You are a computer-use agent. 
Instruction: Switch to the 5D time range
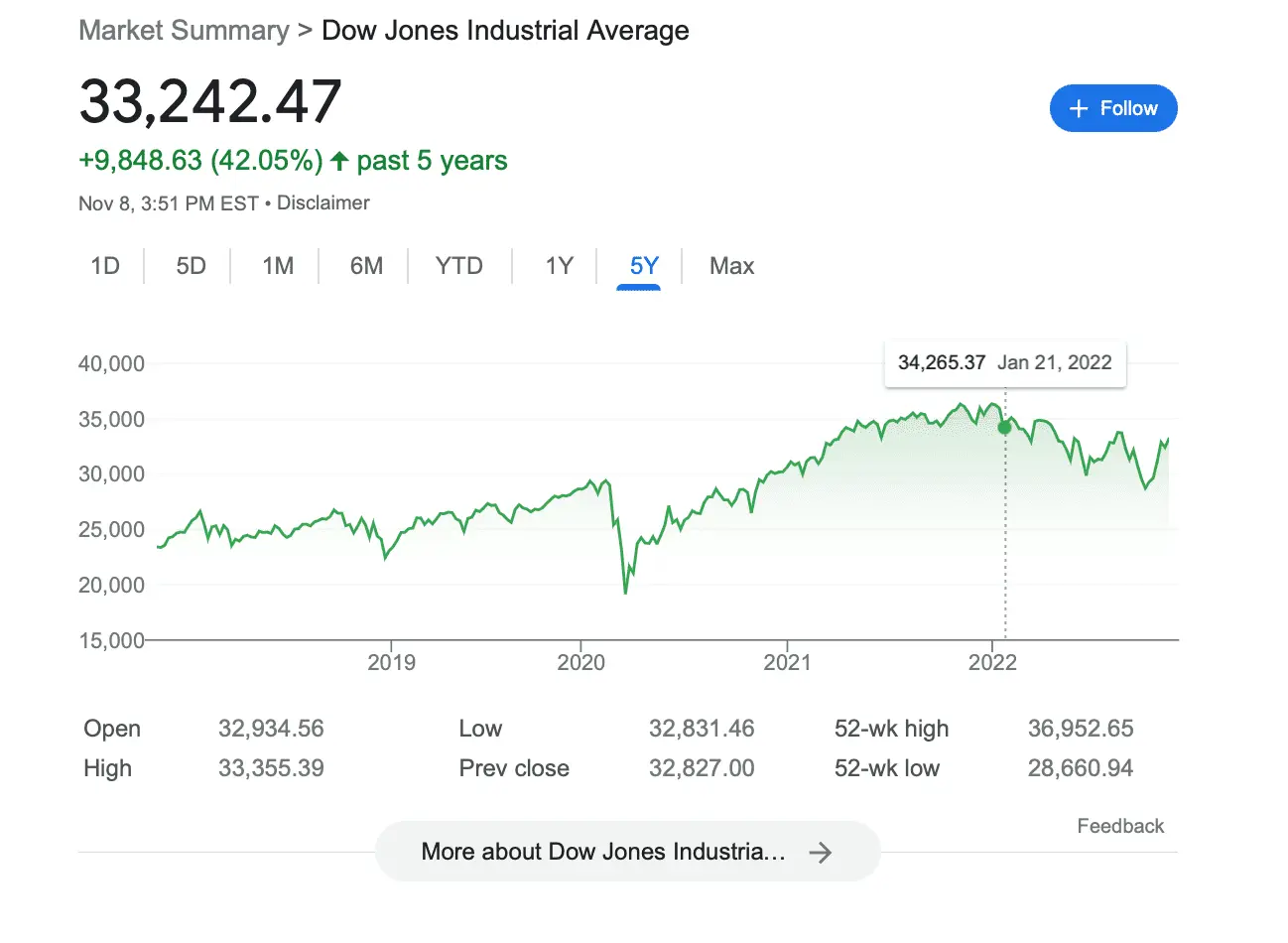tap(191, 266)
